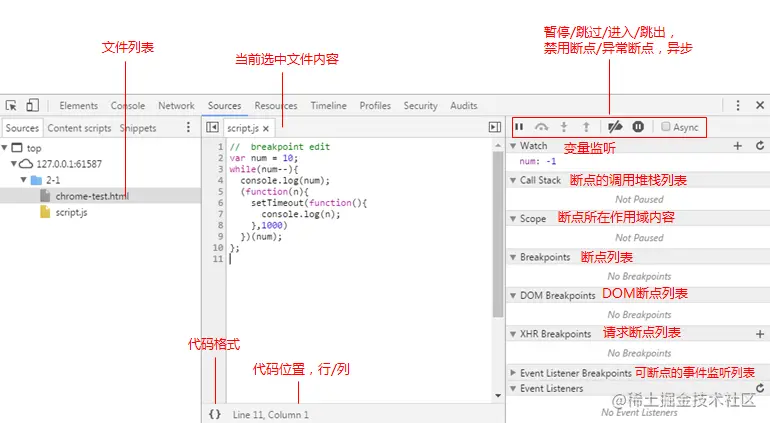Open the Audits panel

[464, 106]
